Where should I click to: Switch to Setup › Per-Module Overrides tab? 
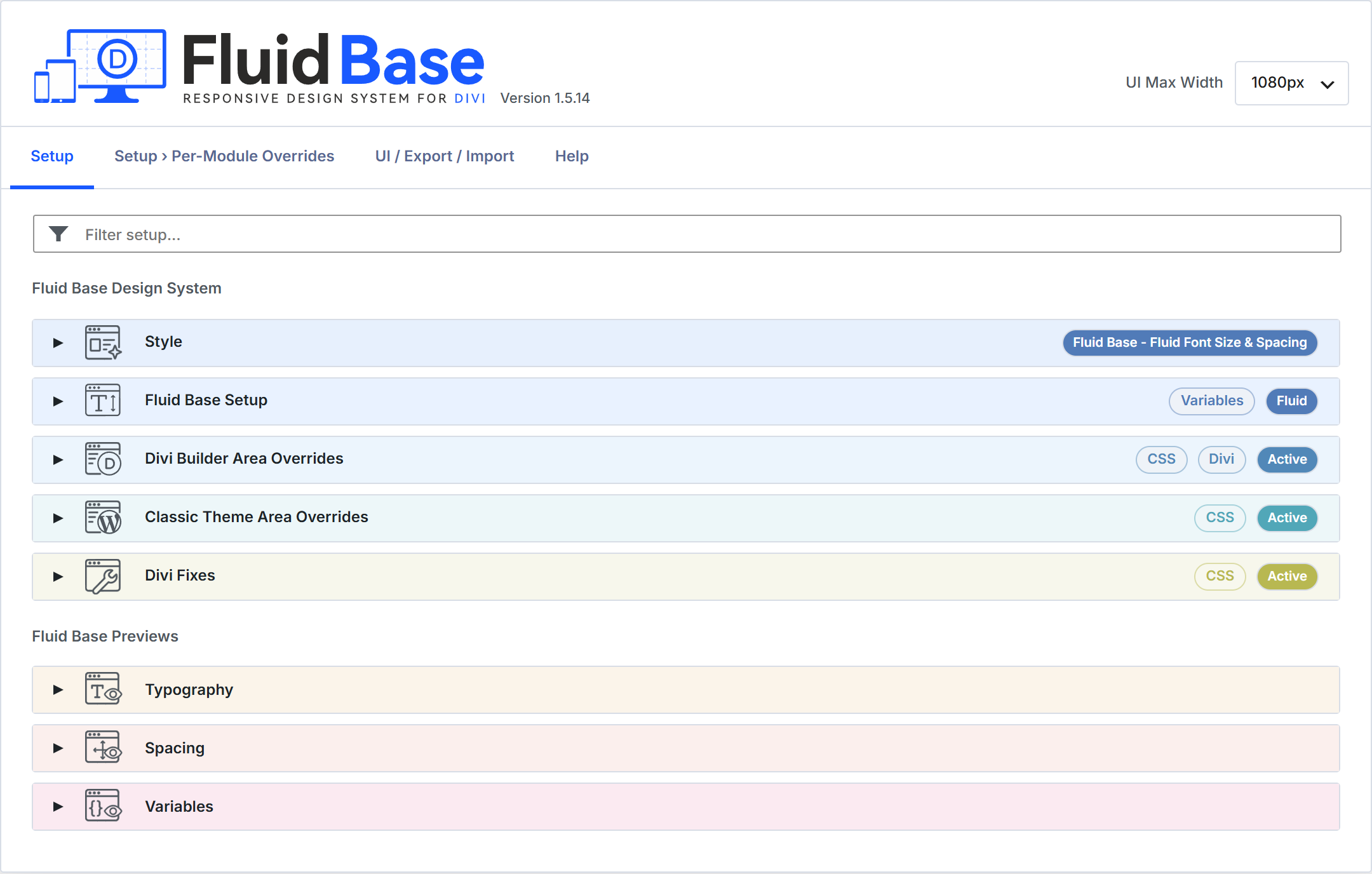click(x=224, y=156)
